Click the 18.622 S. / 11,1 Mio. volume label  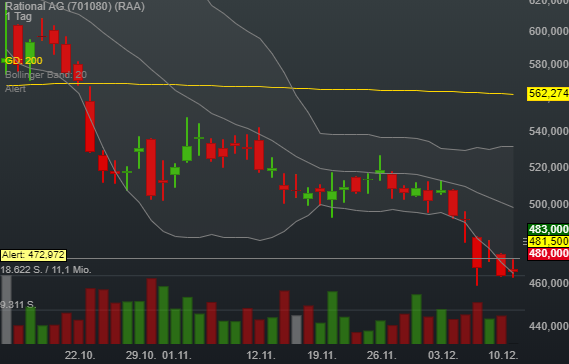pyautogui.click(x=46, y=270)
